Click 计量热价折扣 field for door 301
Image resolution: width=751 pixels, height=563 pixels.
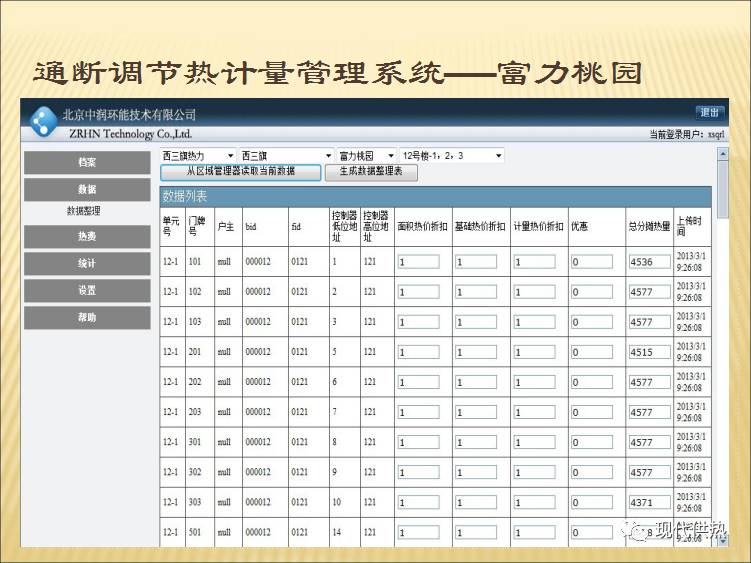tap(535, 442)
